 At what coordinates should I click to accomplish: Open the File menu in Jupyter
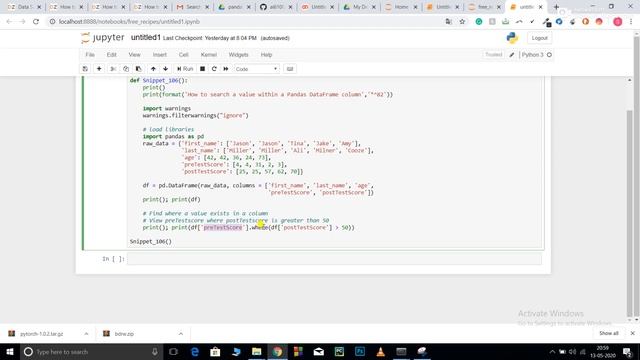coord(90,55)
